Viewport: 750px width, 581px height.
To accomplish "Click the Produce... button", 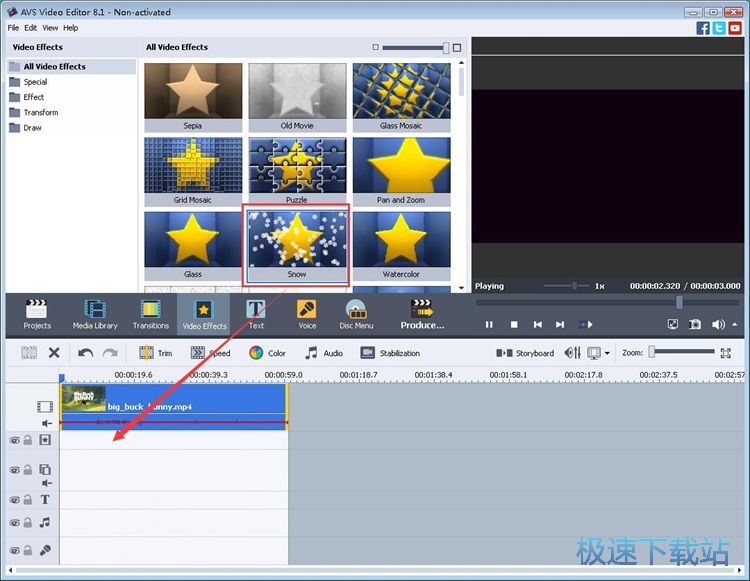I will (422, 314).
